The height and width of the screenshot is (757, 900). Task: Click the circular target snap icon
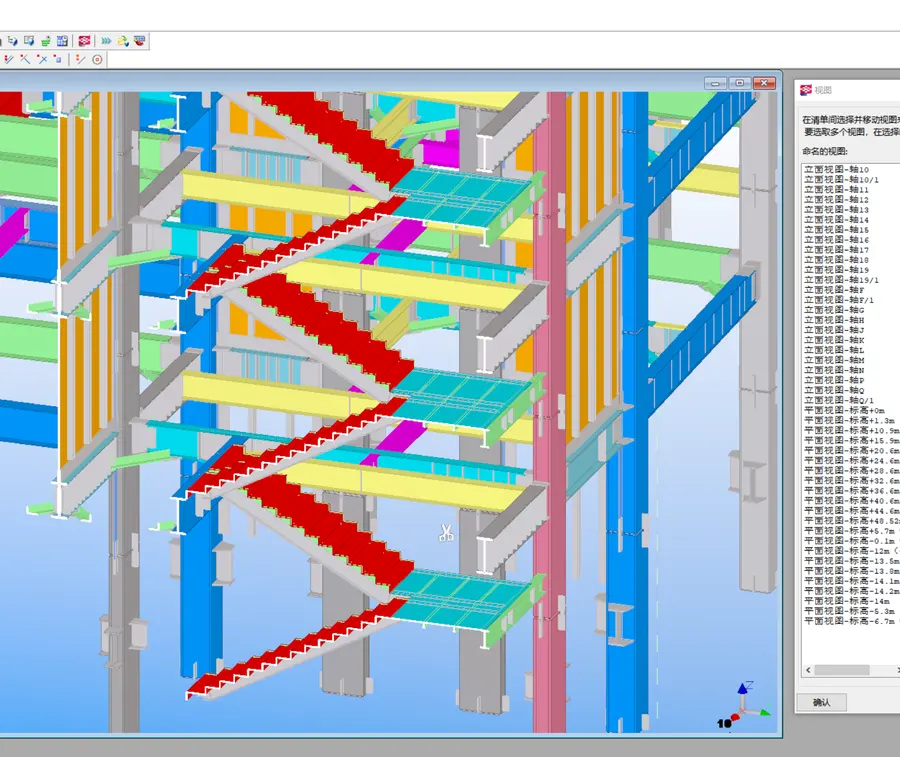coord(97,59)
